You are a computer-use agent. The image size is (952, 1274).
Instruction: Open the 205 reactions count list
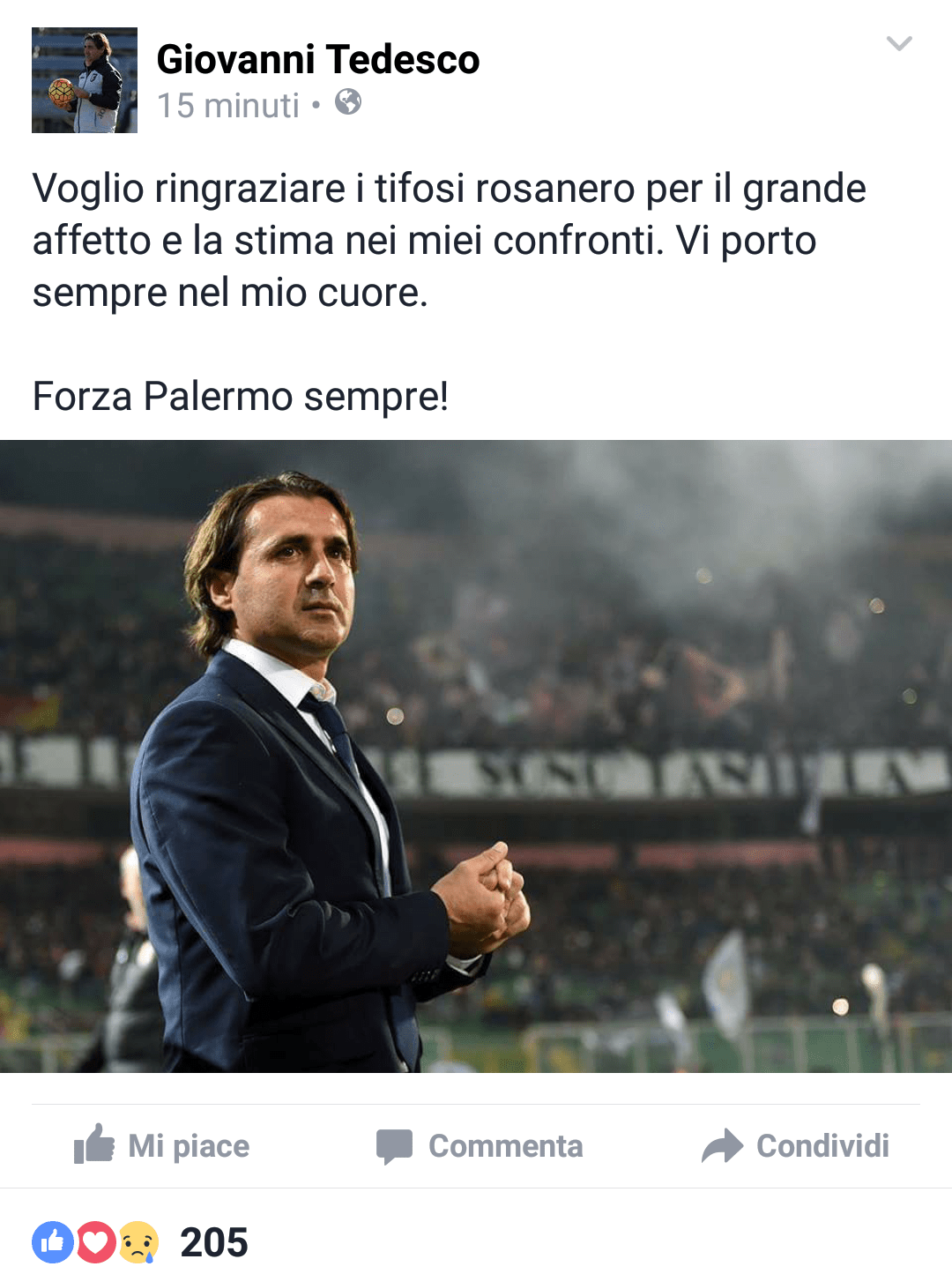214,1242
